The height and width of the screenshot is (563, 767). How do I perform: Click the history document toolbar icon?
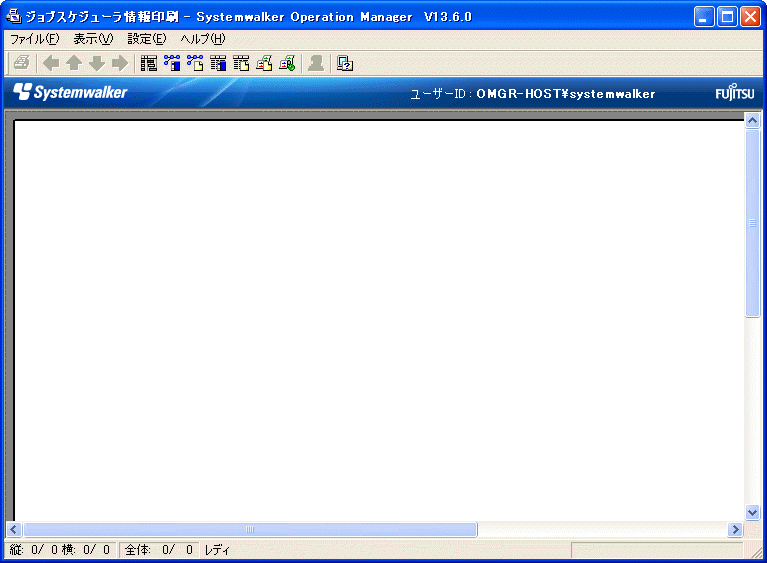[x=264, y=63]
